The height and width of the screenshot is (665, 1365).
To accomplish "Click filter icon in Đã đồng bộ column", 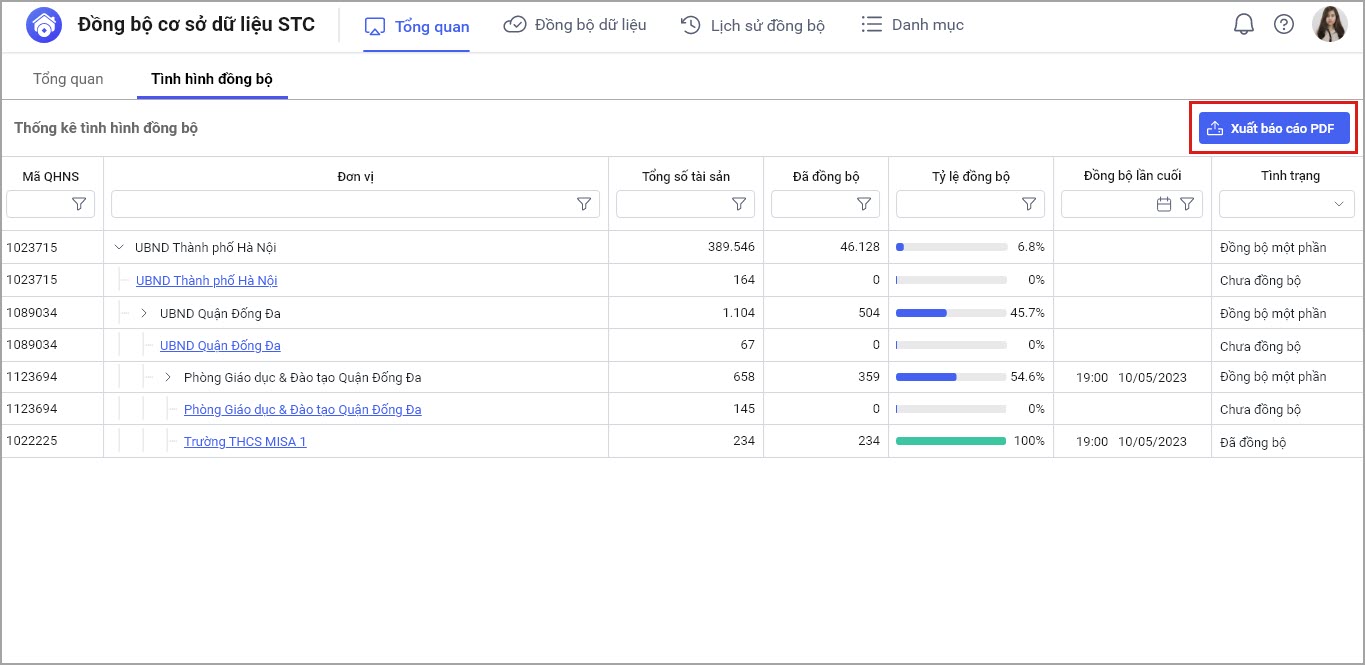I will pos(864,204).
